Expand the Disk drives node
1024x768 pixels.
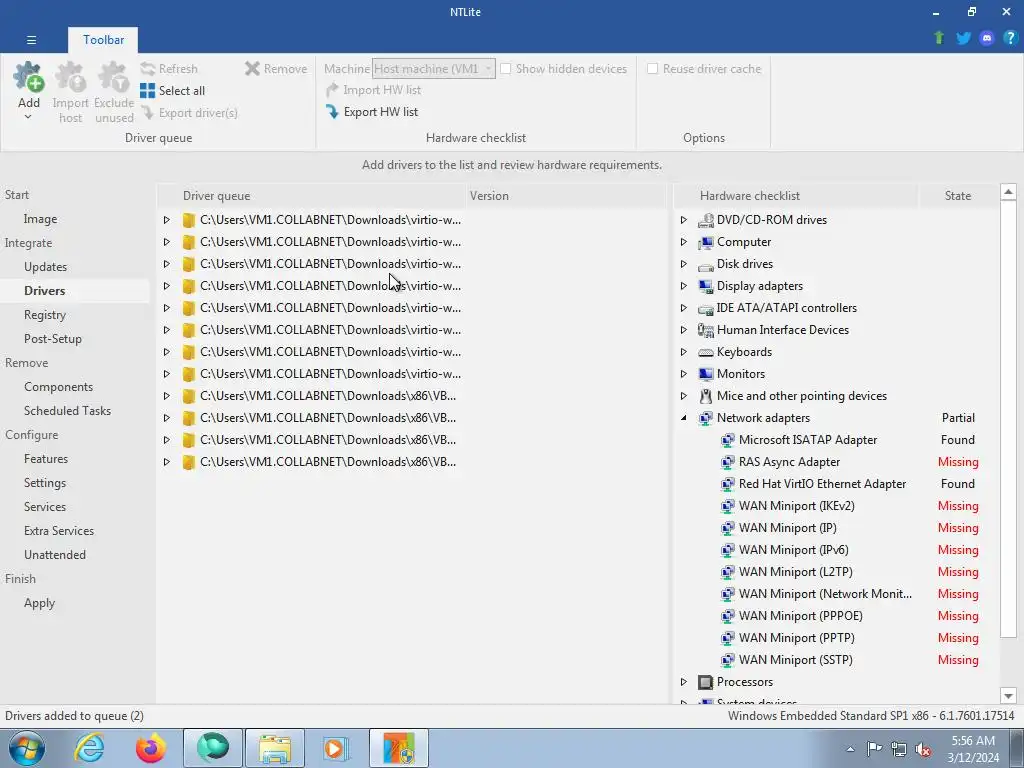click(684, 264)
